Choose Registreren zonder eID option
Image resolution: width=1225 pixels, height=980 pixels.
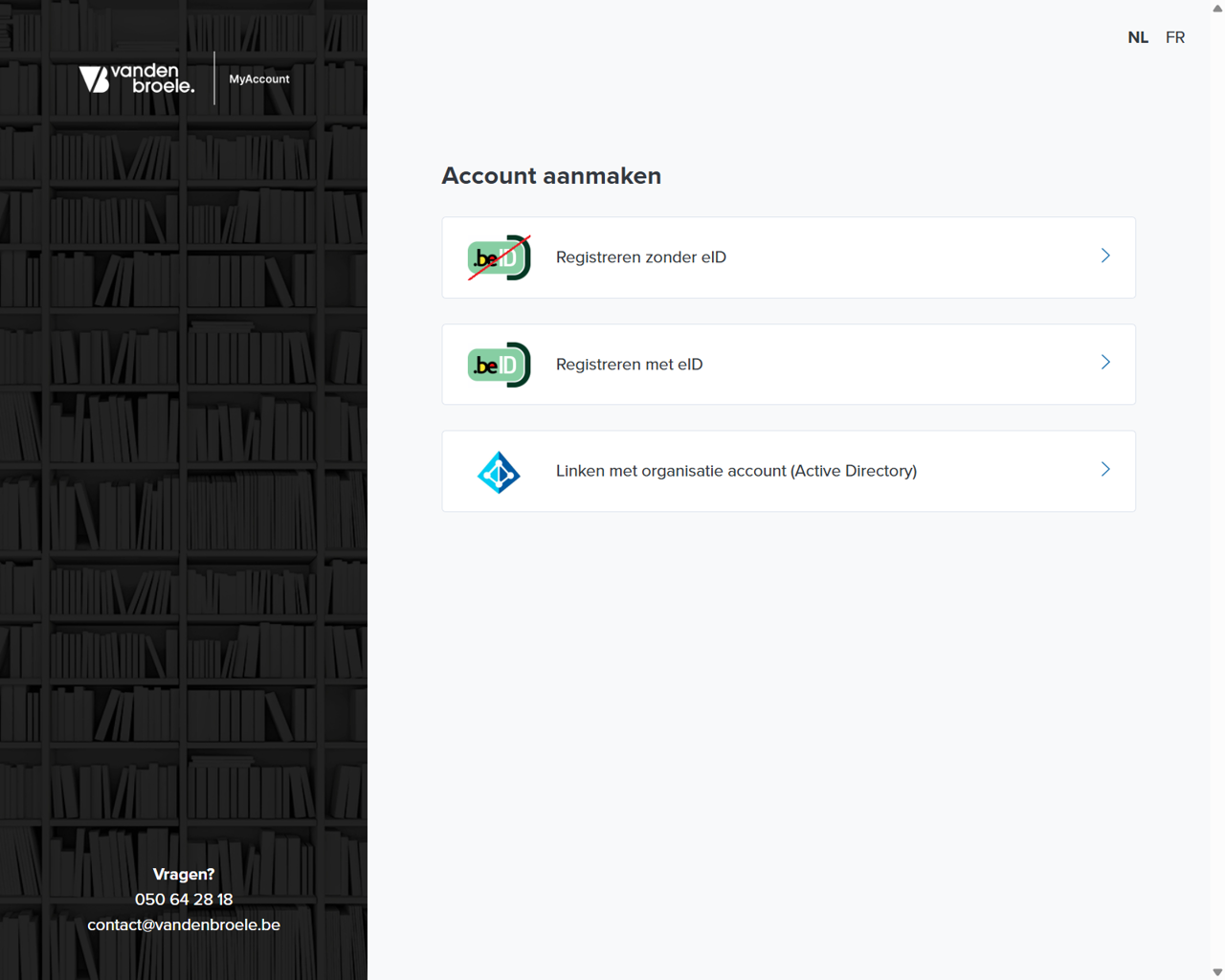tap(789, 257)
